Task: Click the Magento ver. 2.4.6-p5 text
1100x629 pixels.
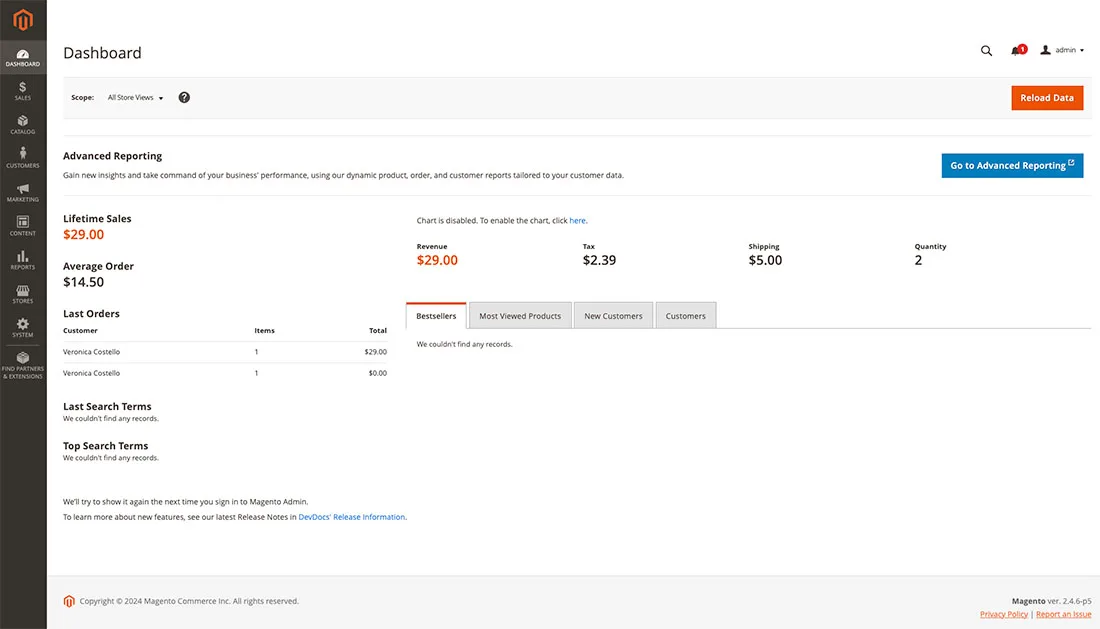Action: click(1051, 601)
